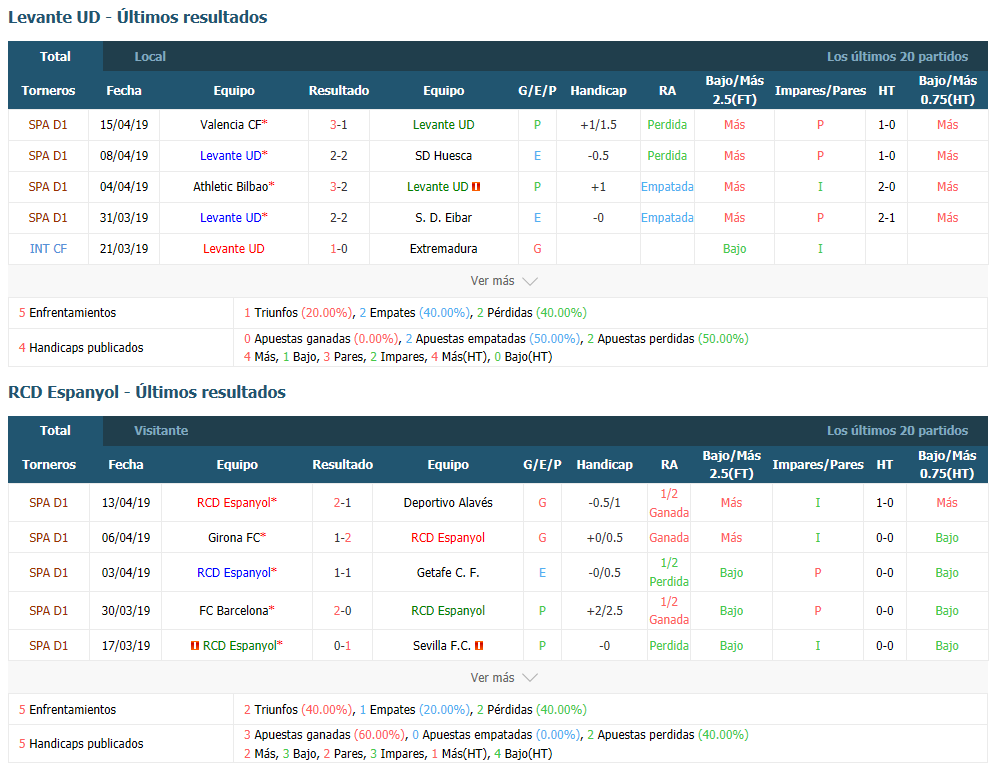The image size is (994, 770).
Task: Open Los últimos 20 partidos for Levante UD
Action: coord(897,56)
